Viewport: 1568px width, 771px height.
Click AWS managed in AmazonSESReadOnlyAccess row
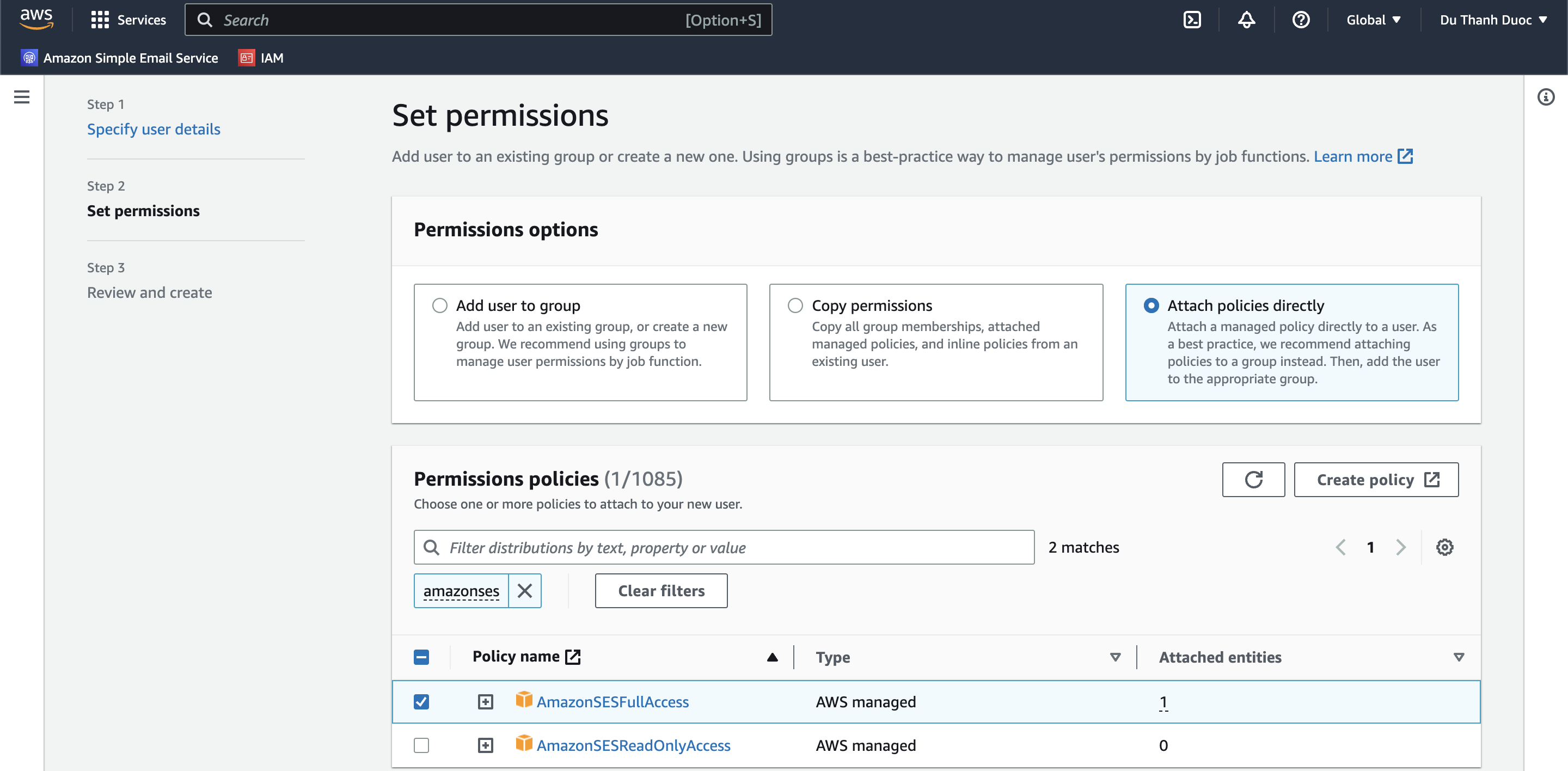pyautogui.click(x=866, y=745)
